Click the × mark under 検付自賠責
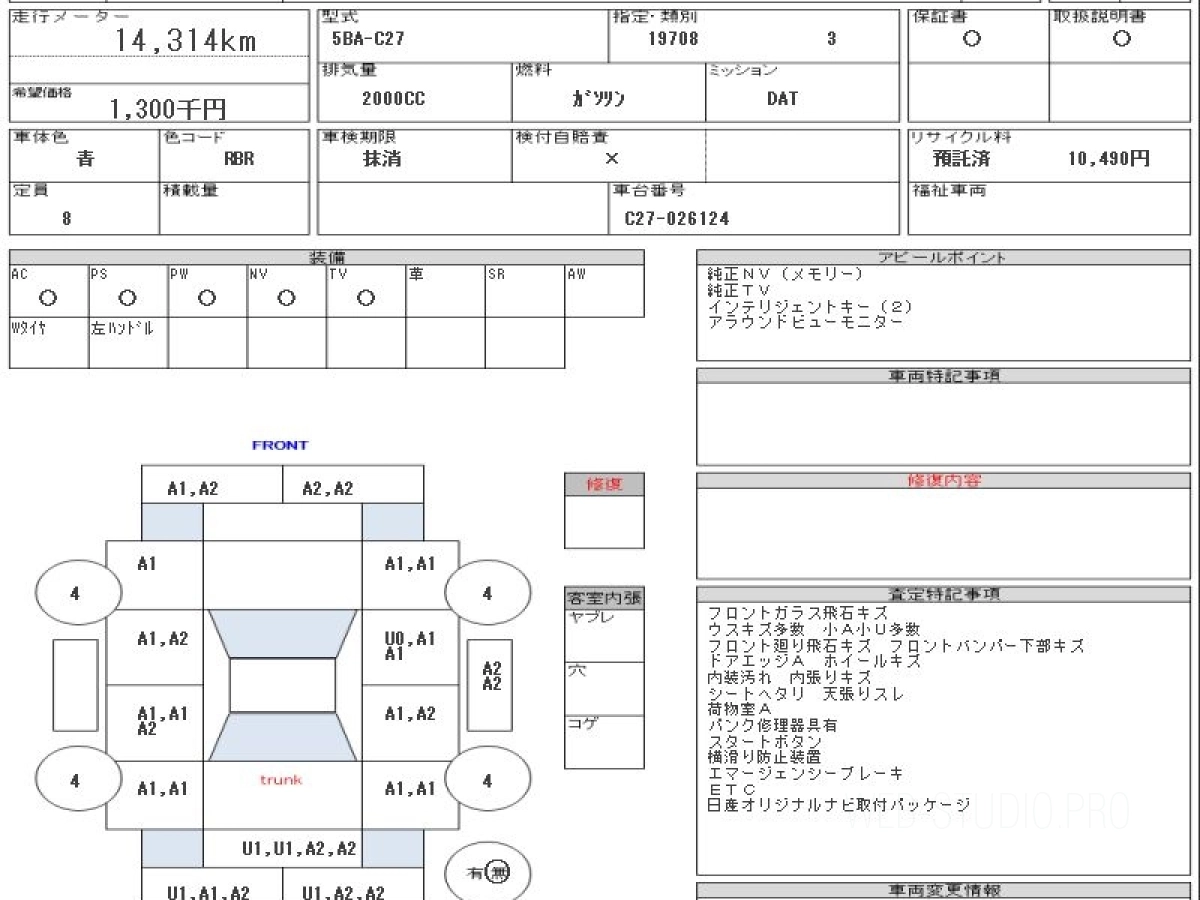The width and height of the screenshot is (1200, 900). 612,158
